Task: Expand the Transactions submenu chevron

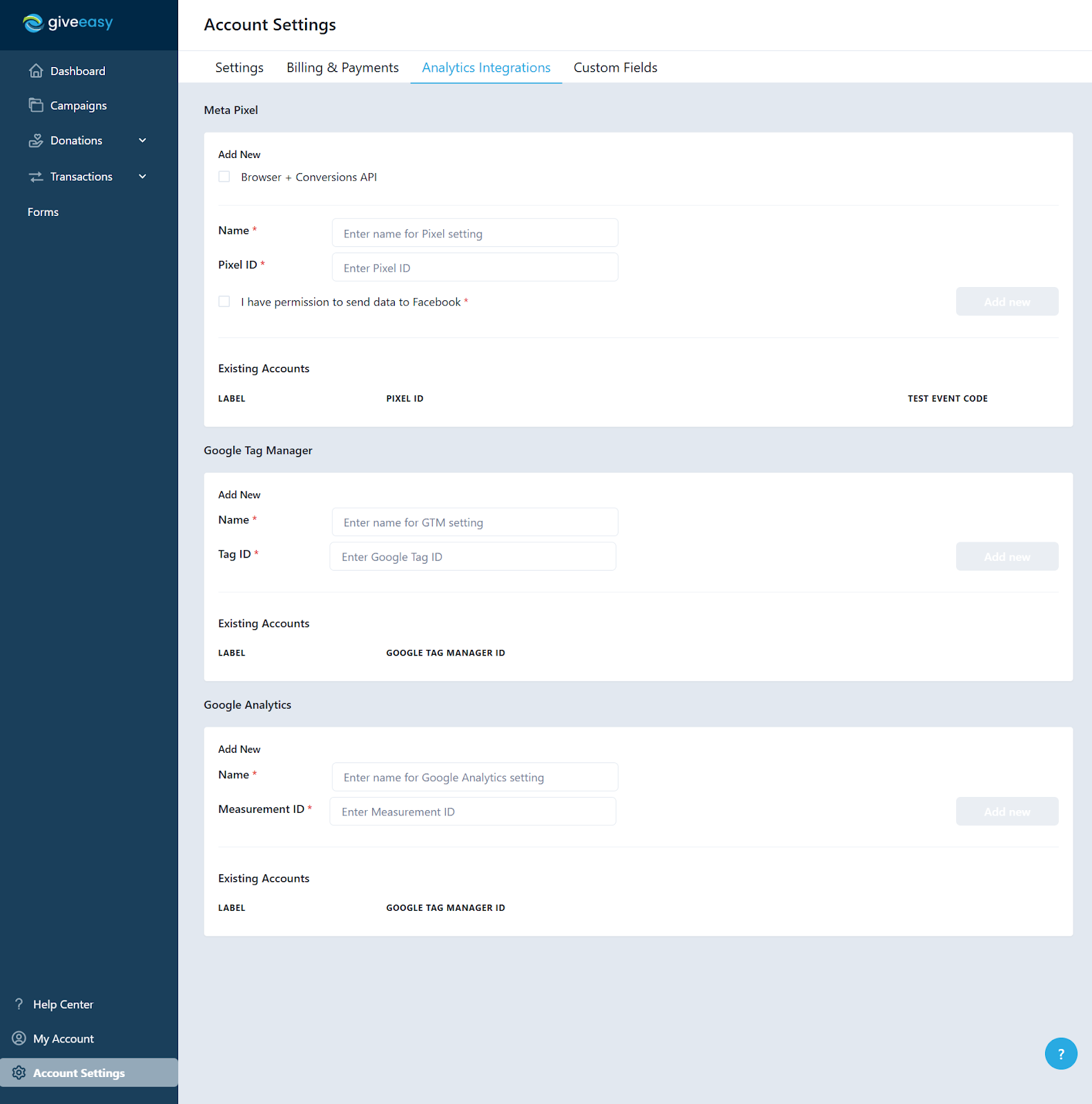Action: click(143, 177)
